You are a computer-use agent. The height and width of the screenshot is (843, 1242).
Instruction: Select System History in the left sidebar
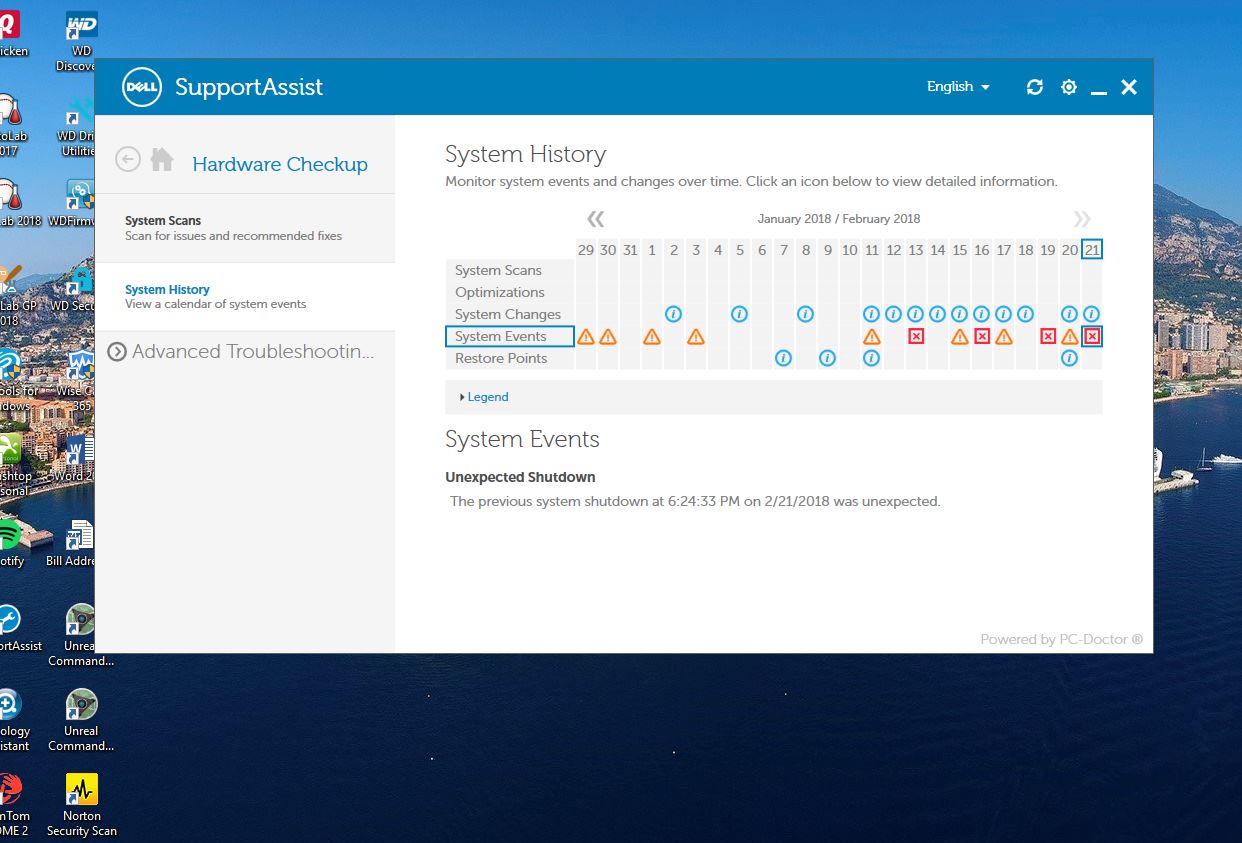(167, 290)
